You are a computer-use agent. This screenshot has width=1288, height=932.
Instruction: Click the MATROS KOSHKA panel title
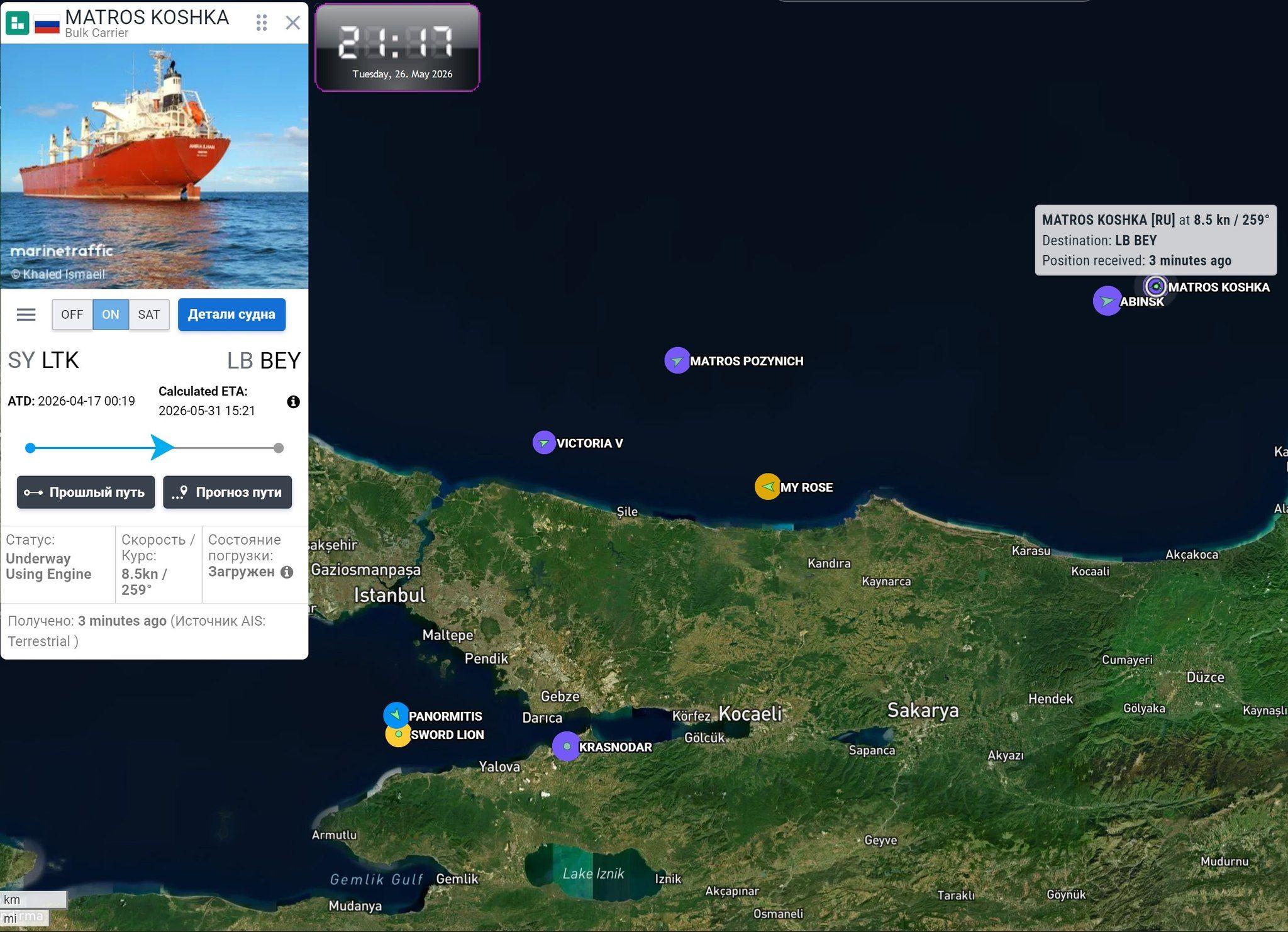click(147, 17)
